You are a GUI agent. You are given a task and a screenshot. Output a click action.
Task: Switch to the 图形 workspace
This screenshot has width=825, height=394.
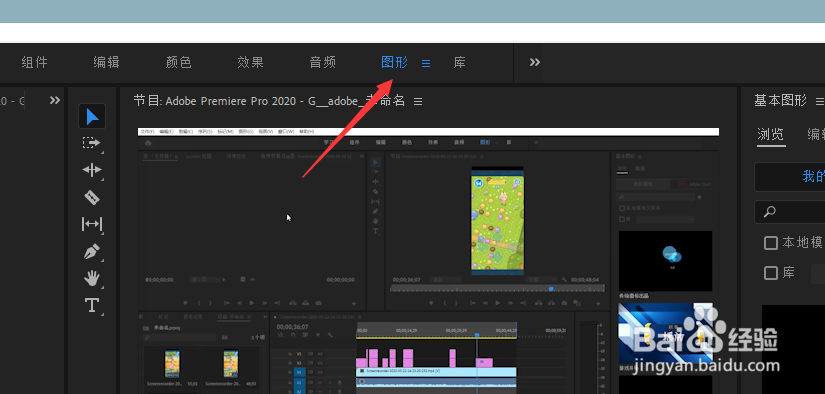(x=395, y=63)
